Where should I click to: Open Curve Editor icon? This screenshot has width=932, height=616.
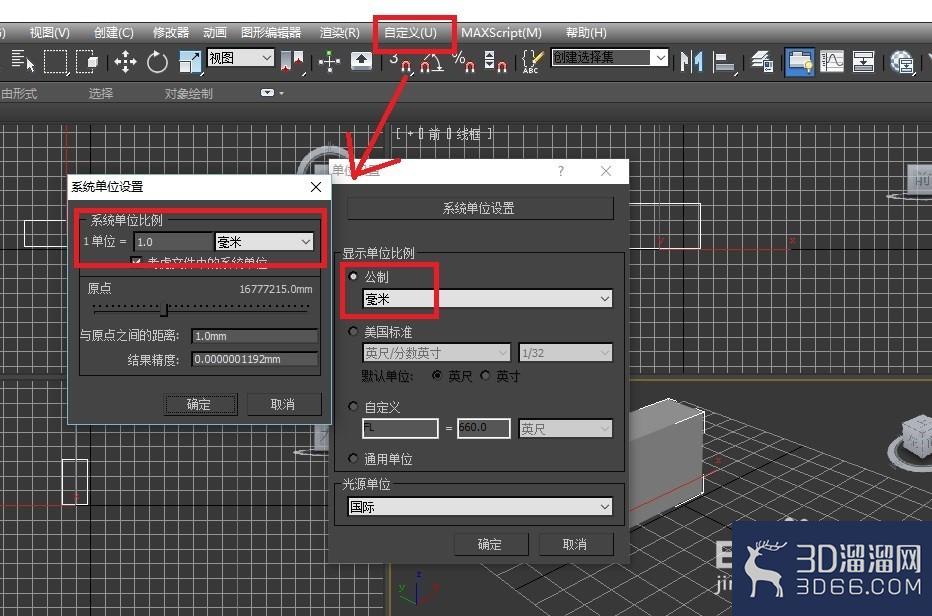832,61
